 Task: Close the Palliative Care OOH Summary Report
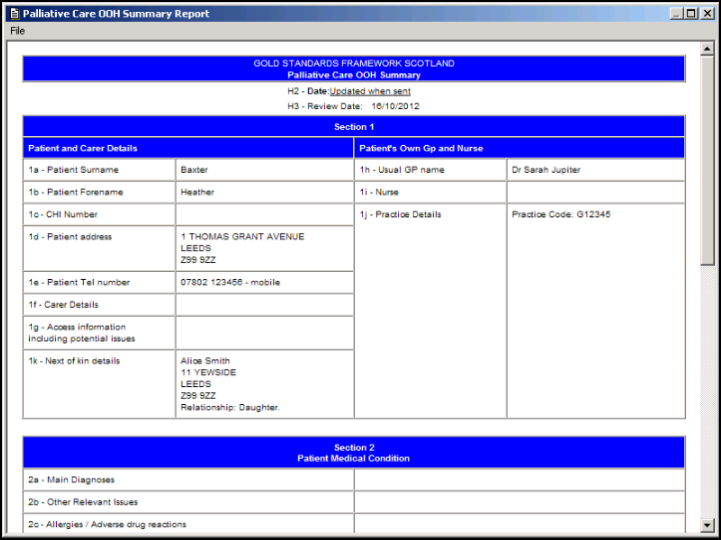tap(707, 13)
